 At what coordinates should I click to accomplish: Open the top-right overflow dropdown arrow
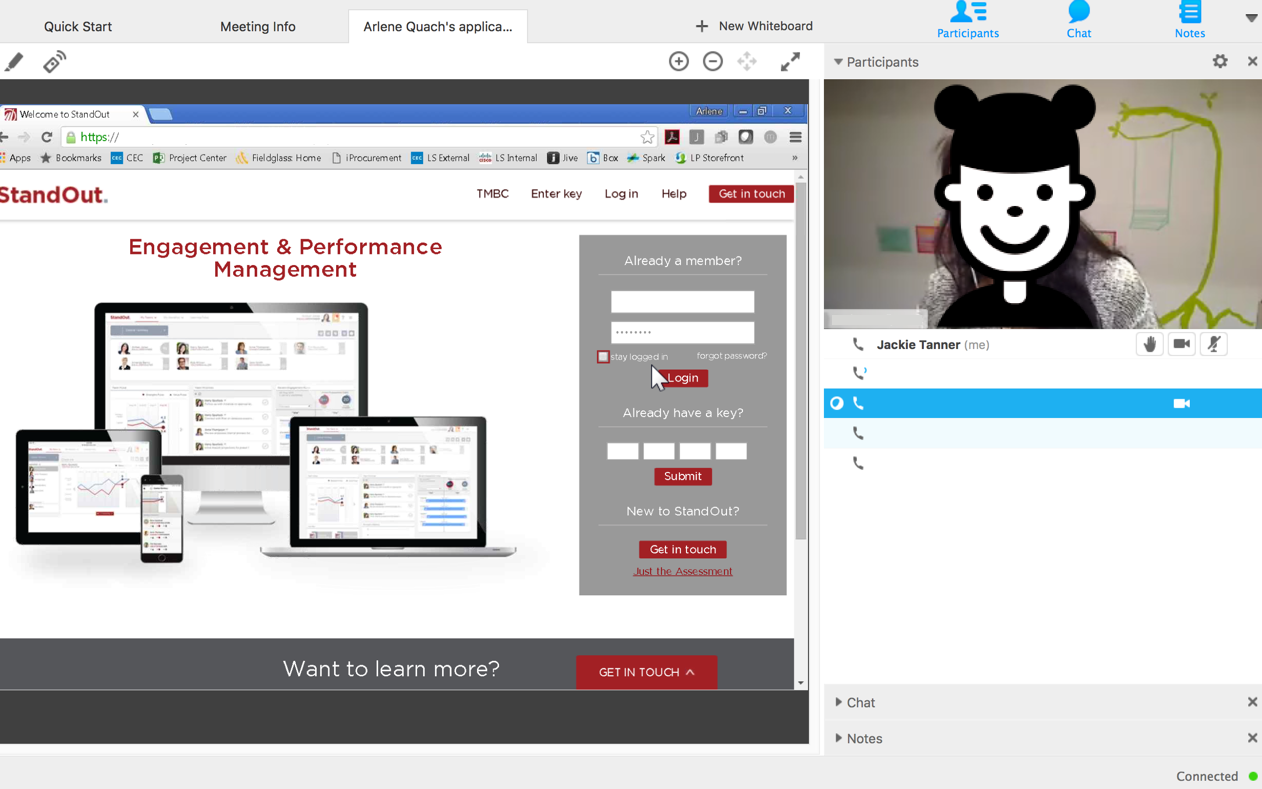pyautogui.click(x=1251, y=18)
